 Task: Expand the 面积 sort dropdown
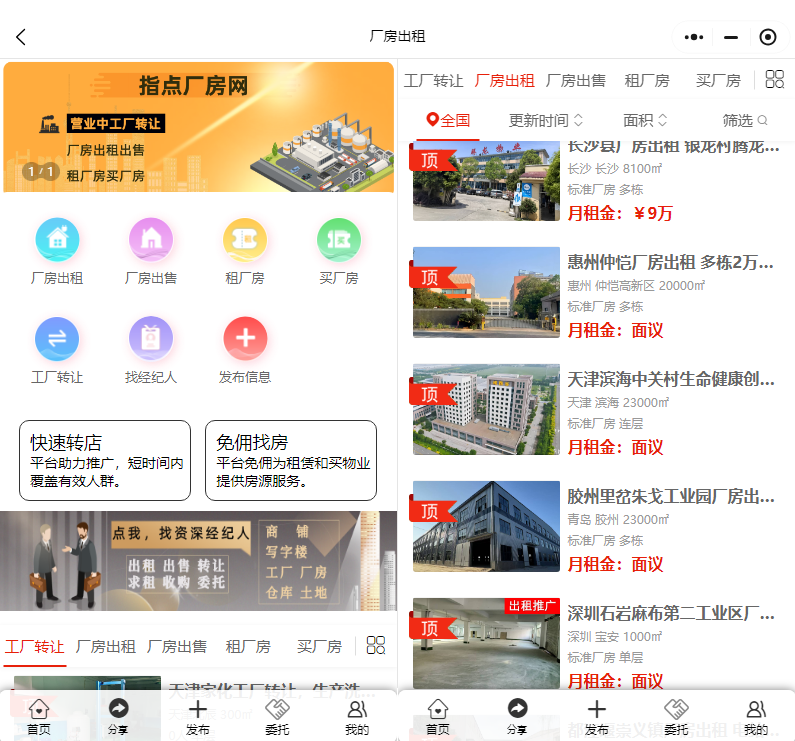[x=644, y=120]
